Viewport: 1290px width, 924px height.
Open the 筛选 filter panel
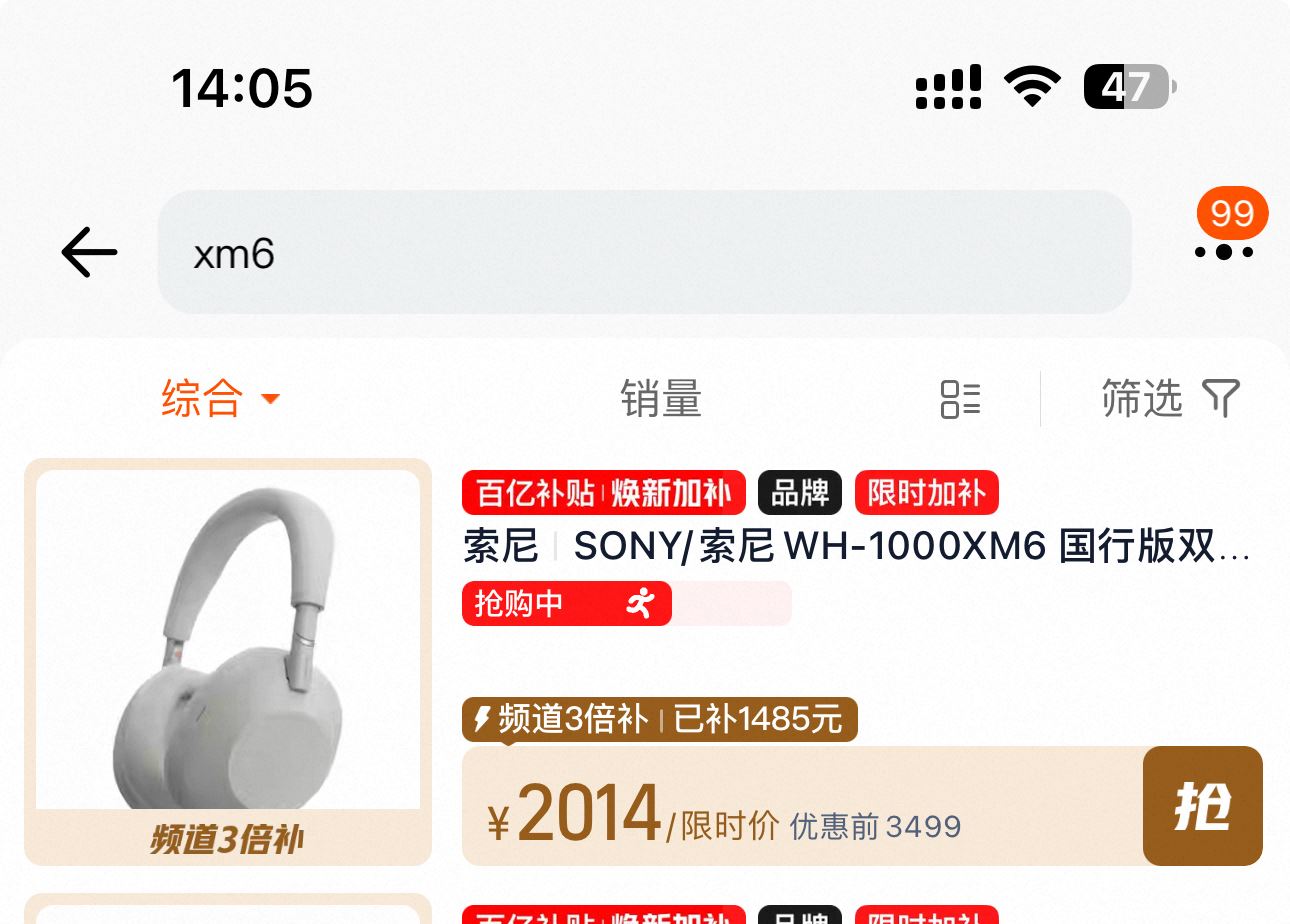click(x=1170, y=398)
